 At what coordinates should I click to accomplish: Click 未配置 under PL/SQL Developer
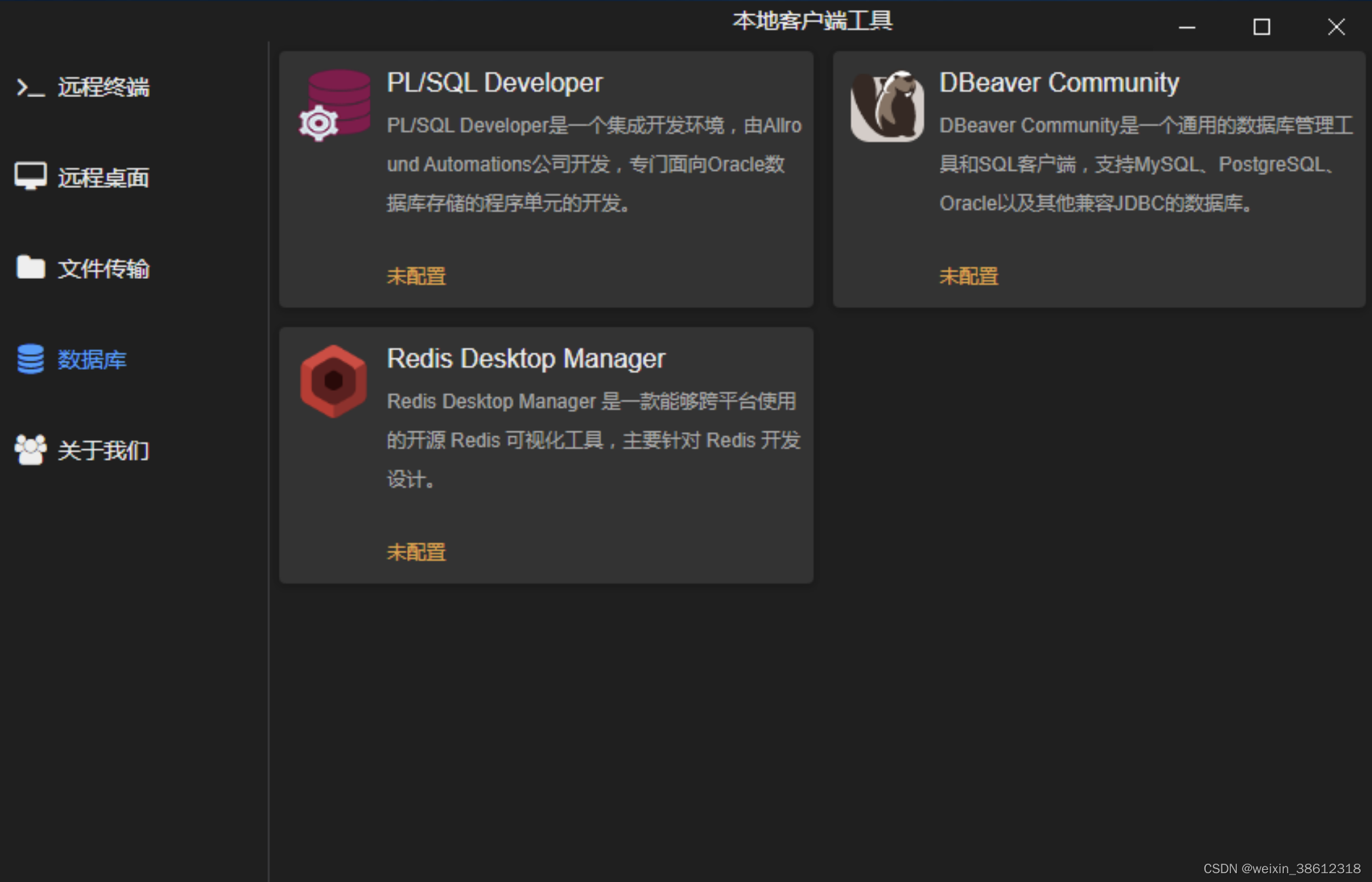click(x=416, y=276)
